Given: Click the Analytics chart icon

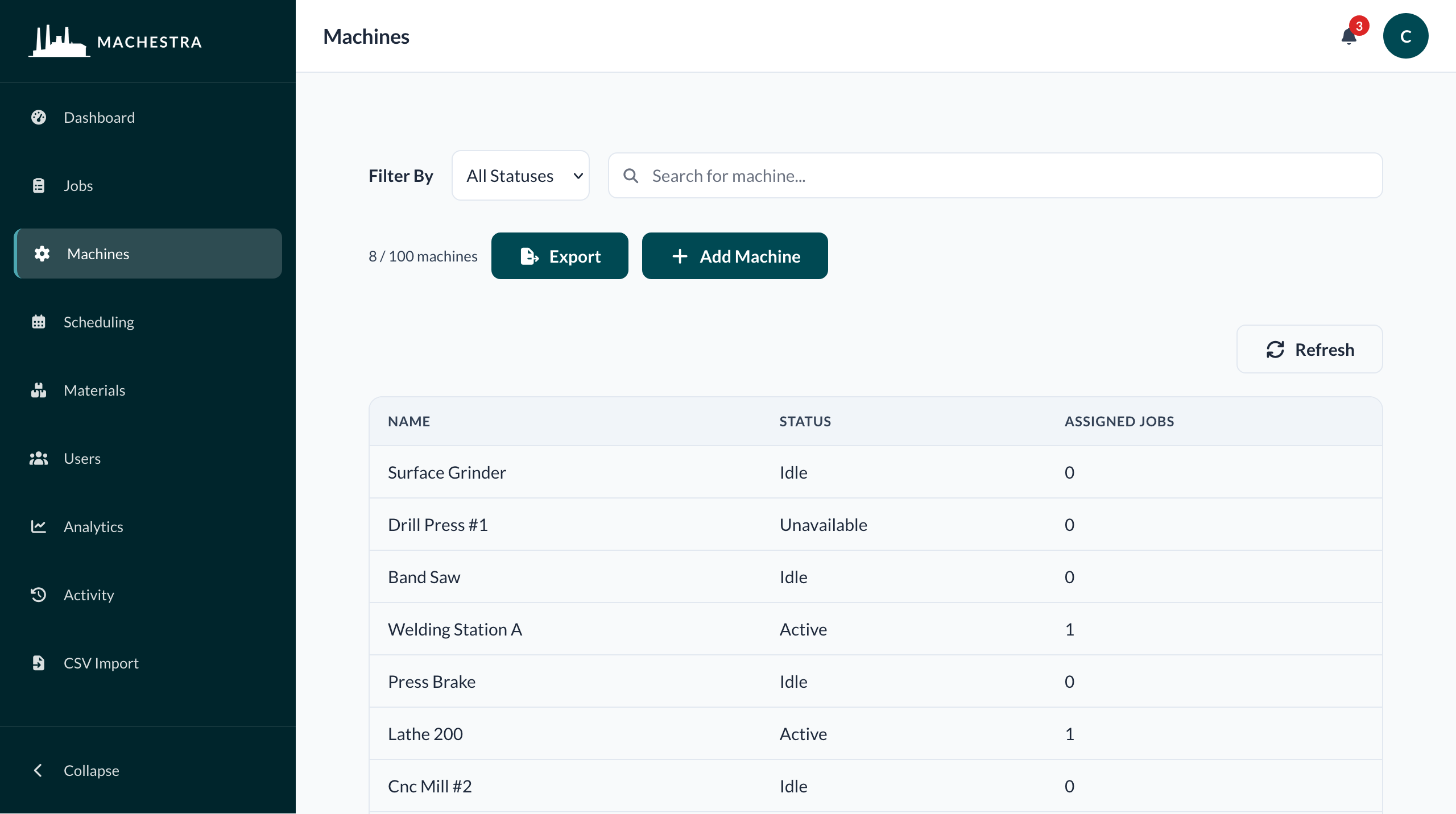Looking at the screenshot, I should coord(39,526).
